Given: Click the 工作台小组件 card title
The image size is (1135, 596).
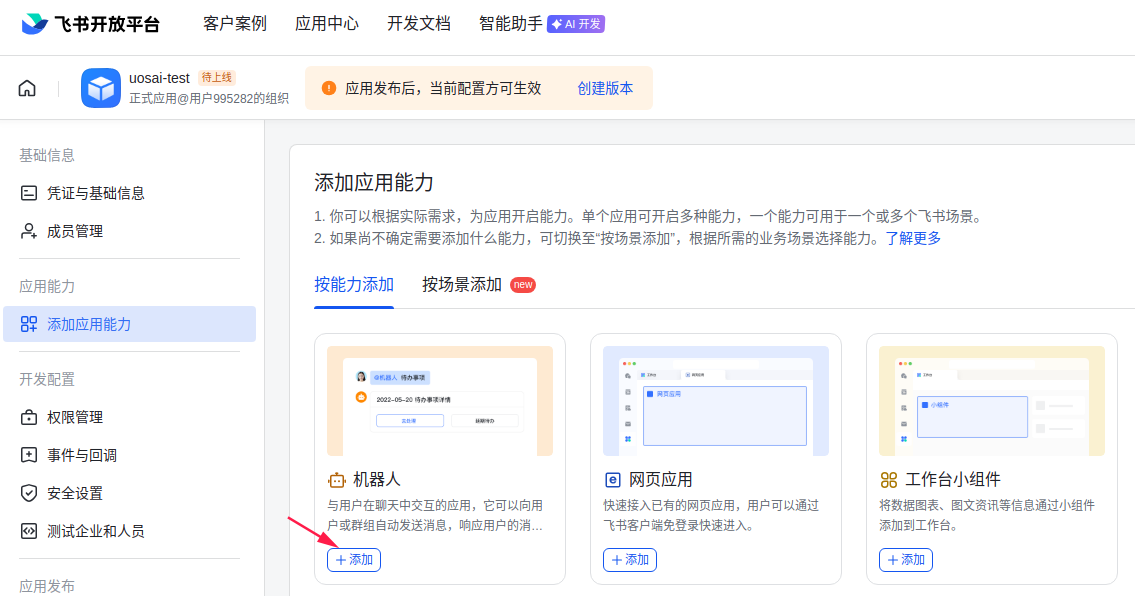Looking at the screenshot, I should click(x=953, y=479).
